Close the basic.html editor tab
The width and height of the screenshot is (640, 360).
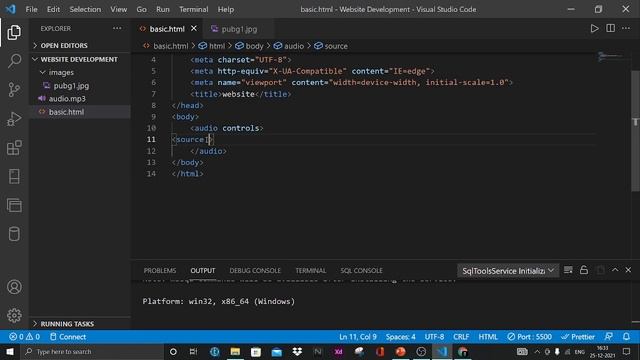[194, 29]
